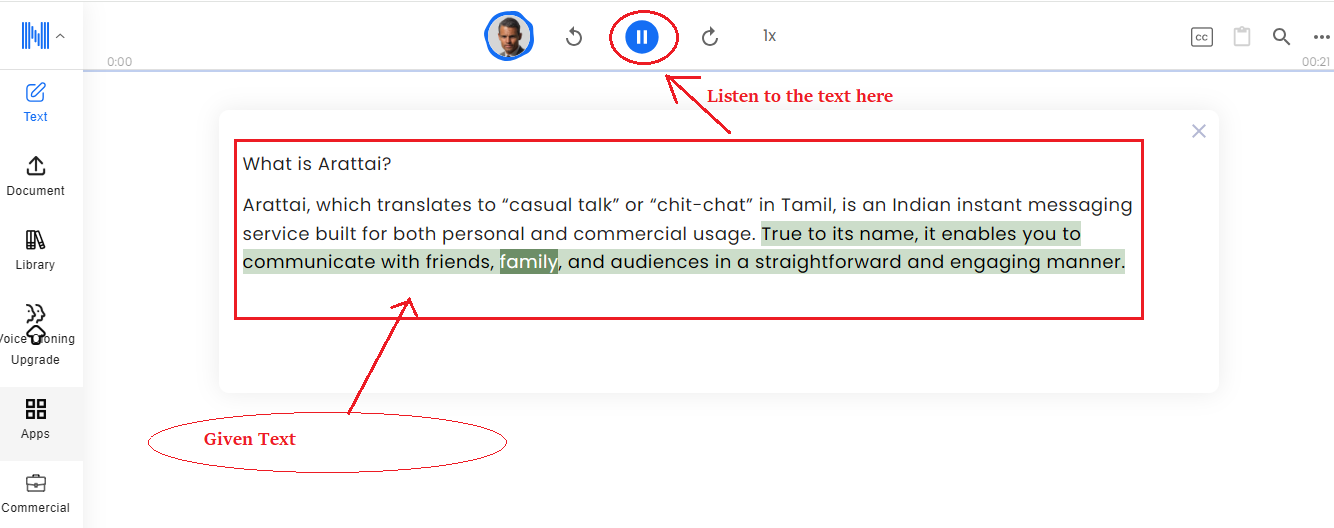Skip forward in the audio

(710, 37)
